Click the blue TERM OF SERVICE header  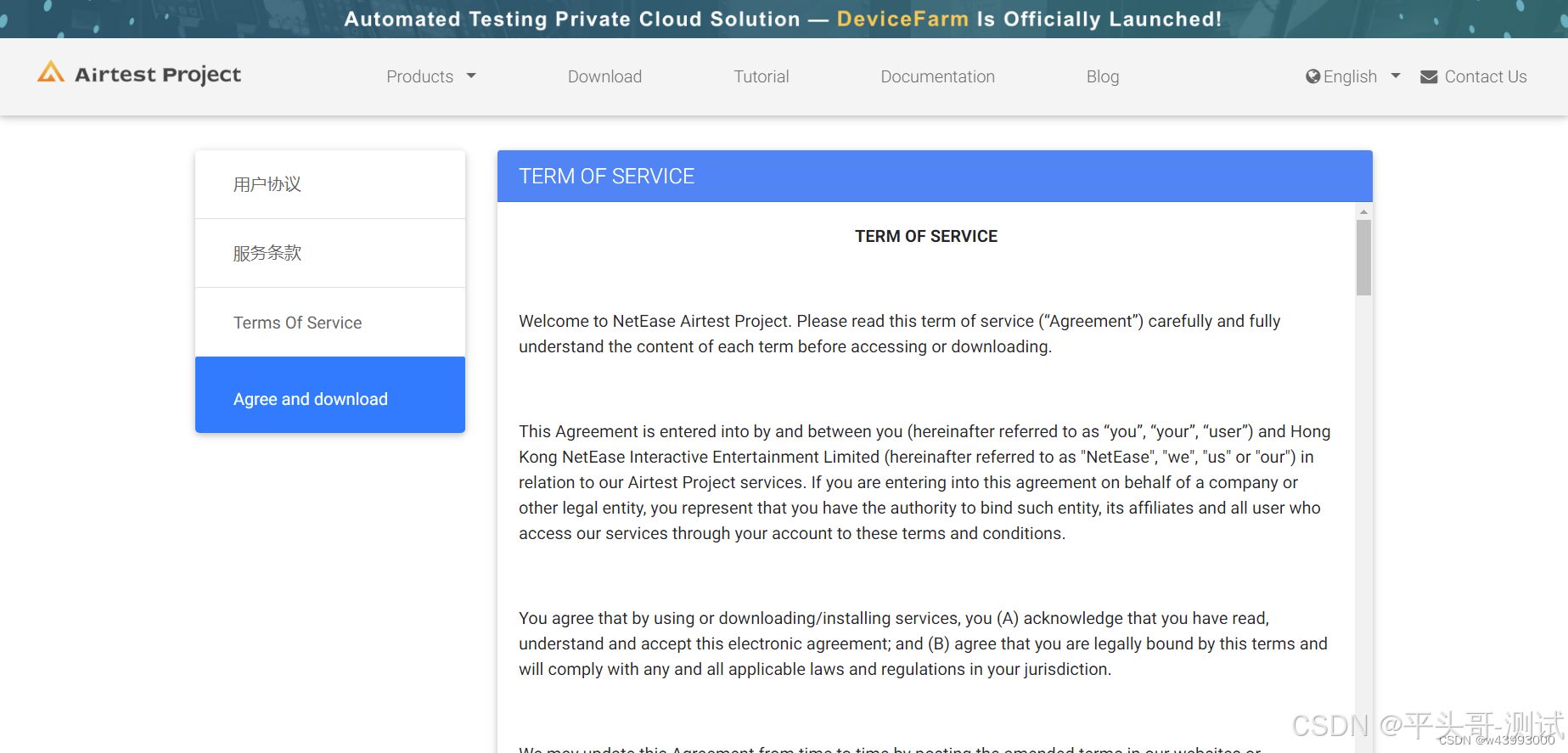click(935, 176)
